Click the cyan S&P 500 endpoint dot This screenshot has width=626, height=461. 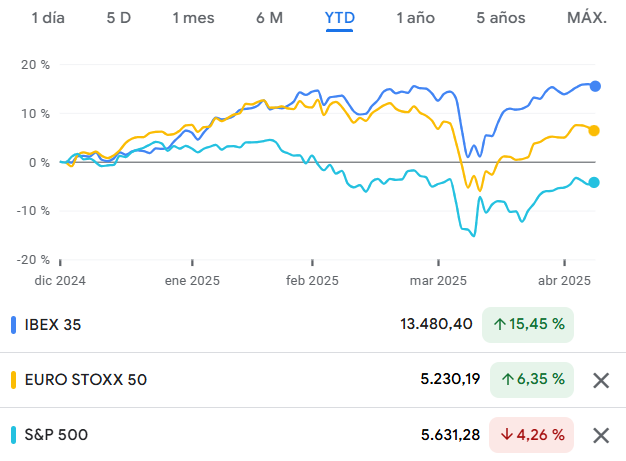pos(594,182)
